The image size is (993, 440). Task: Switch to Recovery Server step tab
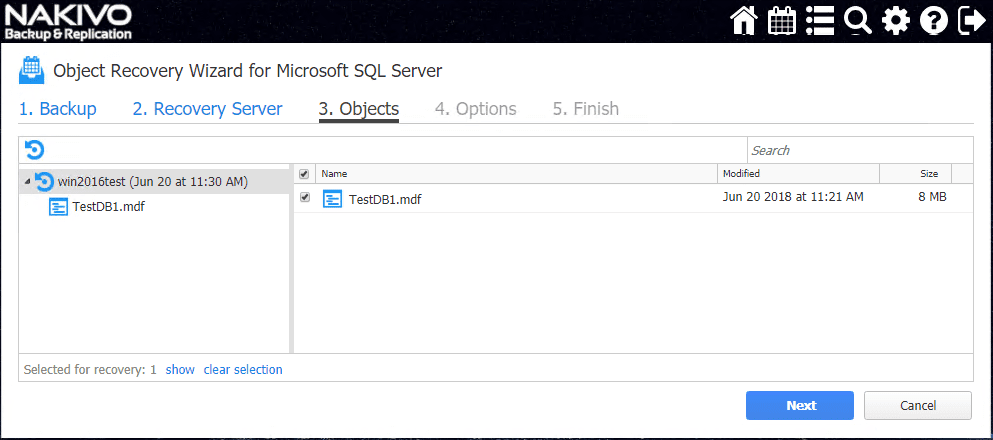click(207, 109)
